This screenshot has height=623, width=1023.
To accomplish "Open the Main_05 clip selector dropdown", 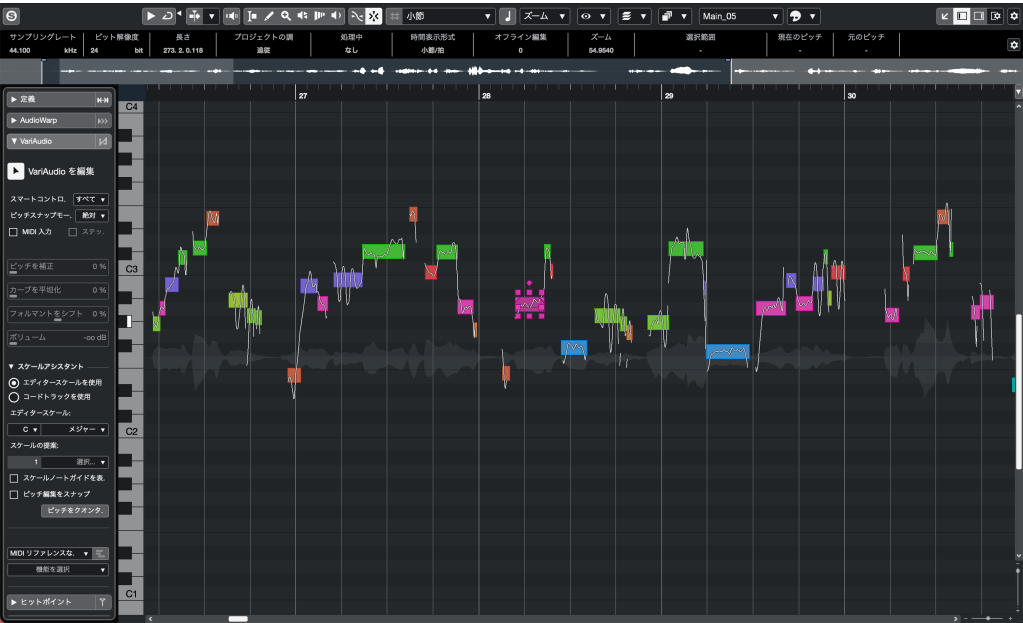I will click(740, 16).
